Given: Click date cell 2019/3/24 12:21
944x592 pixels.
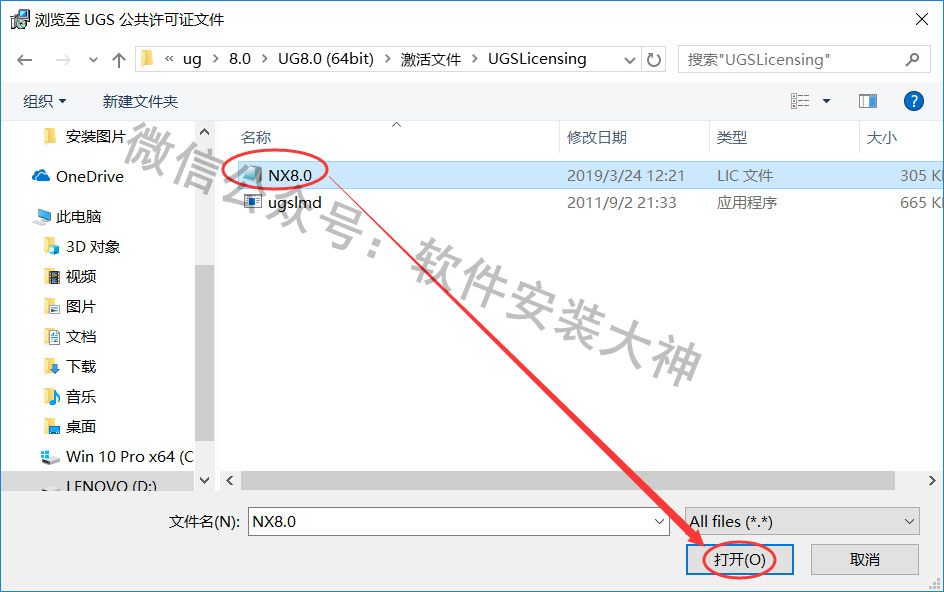Looking at the screenshot, I should (626, 175).
